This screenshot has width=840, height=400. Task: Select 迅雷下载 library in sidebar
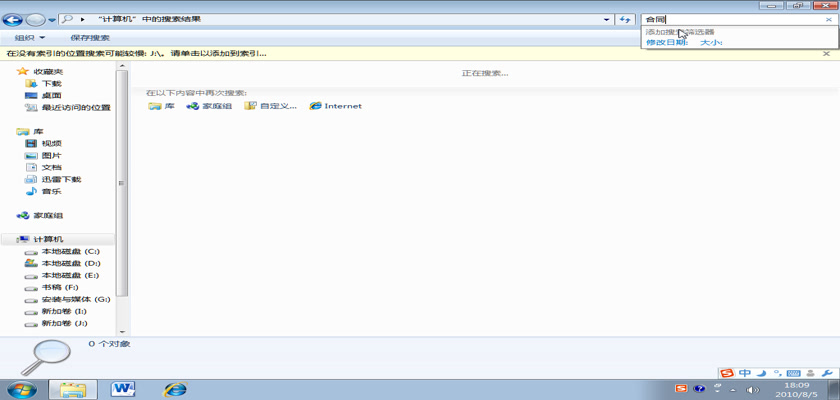click(60, 179)
